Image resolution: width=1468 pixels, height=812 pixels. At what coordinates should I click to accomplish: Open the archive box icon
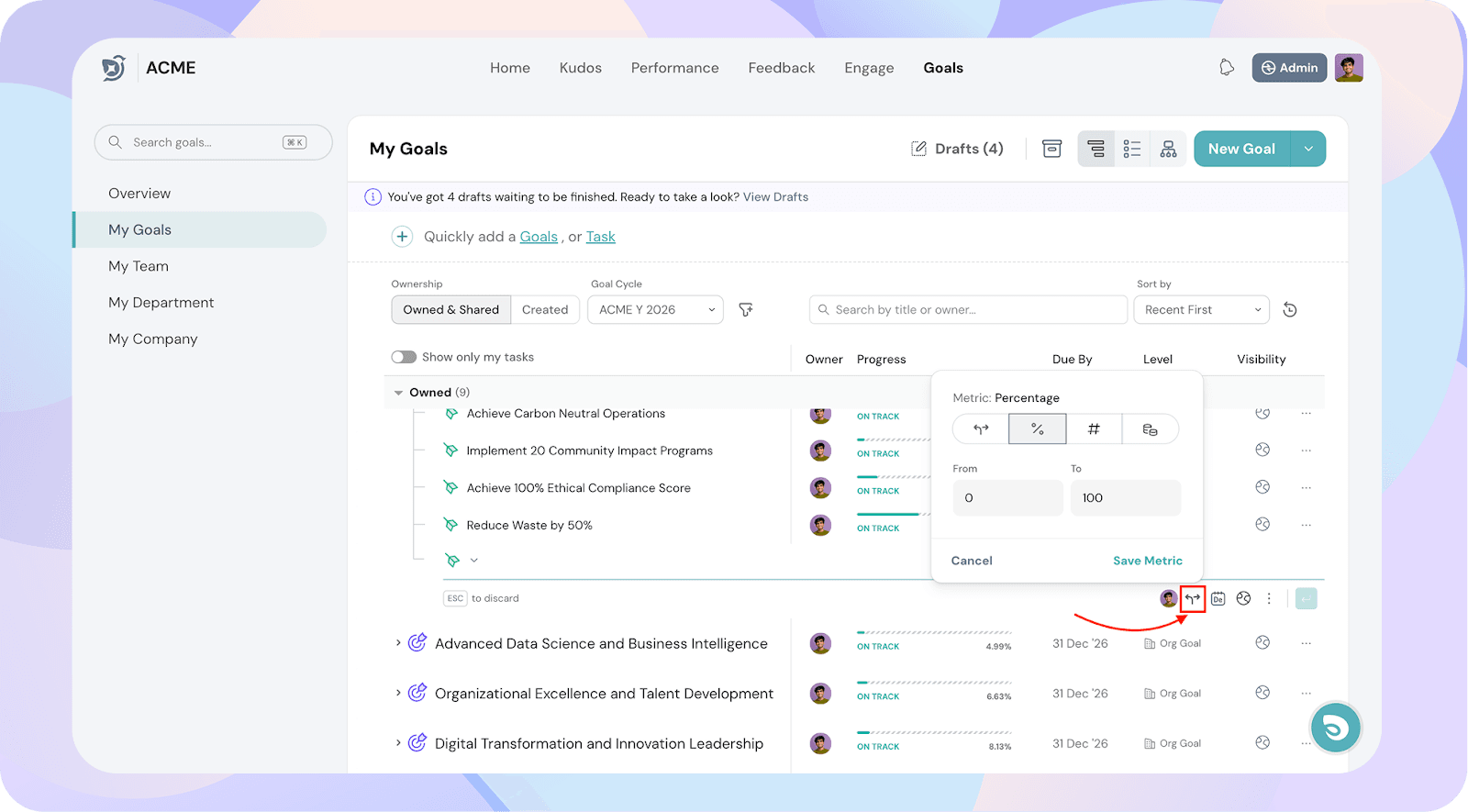click(1051, 149)
